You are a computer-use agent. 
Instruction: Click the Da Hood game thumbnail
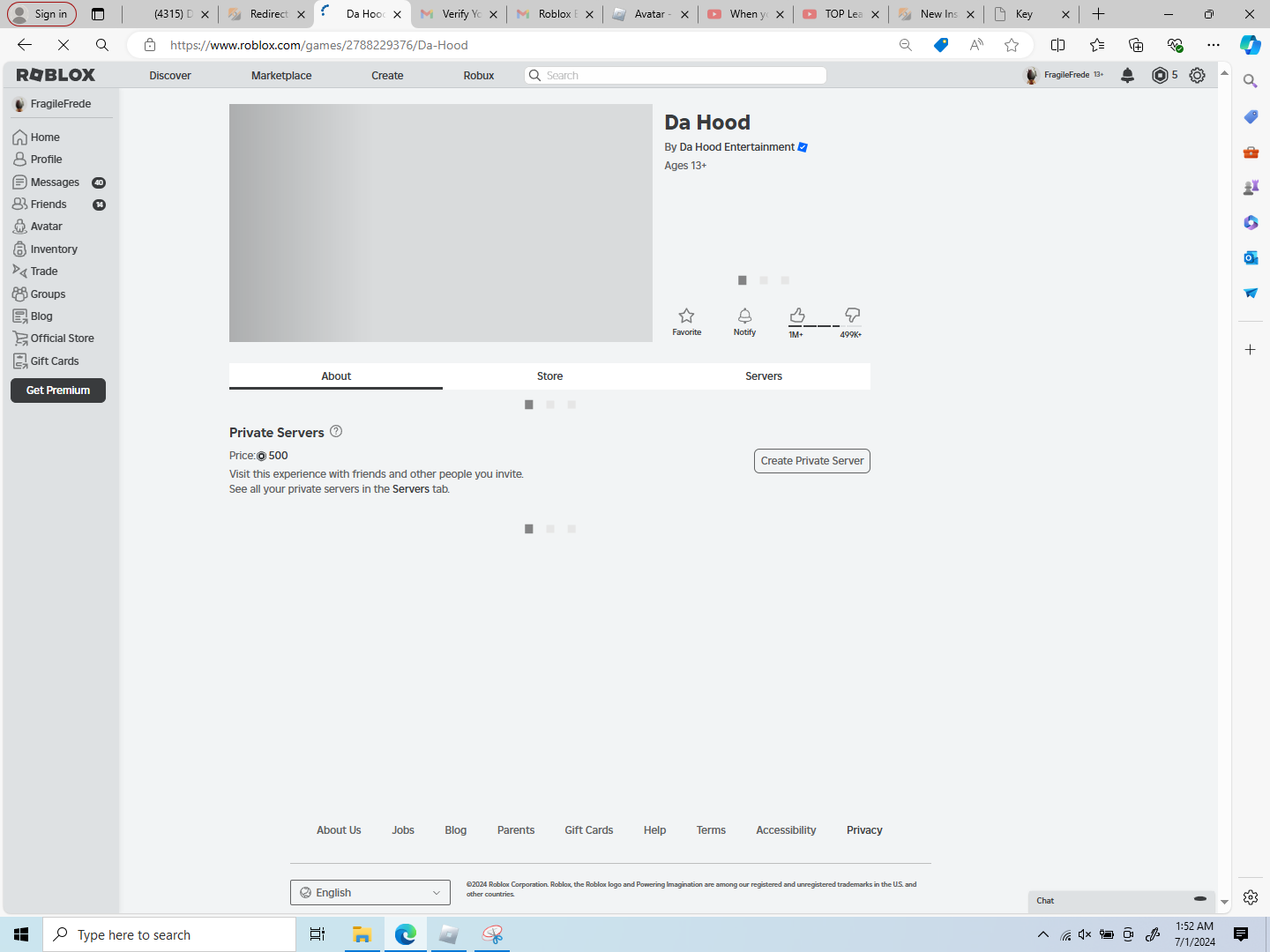coord(441,223)
